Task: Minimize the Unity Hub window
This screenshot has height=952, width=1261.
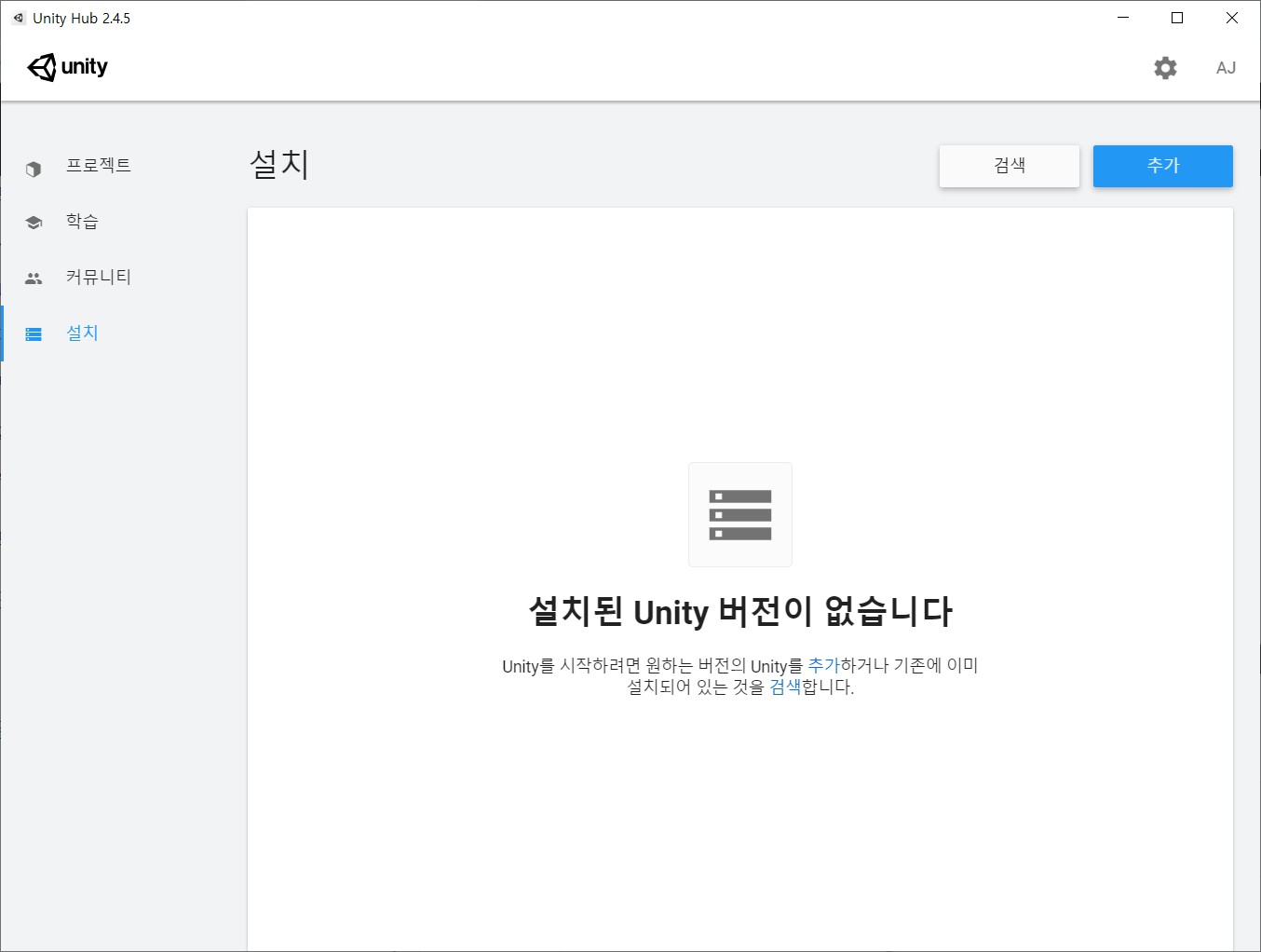Action: (1123, 18)
